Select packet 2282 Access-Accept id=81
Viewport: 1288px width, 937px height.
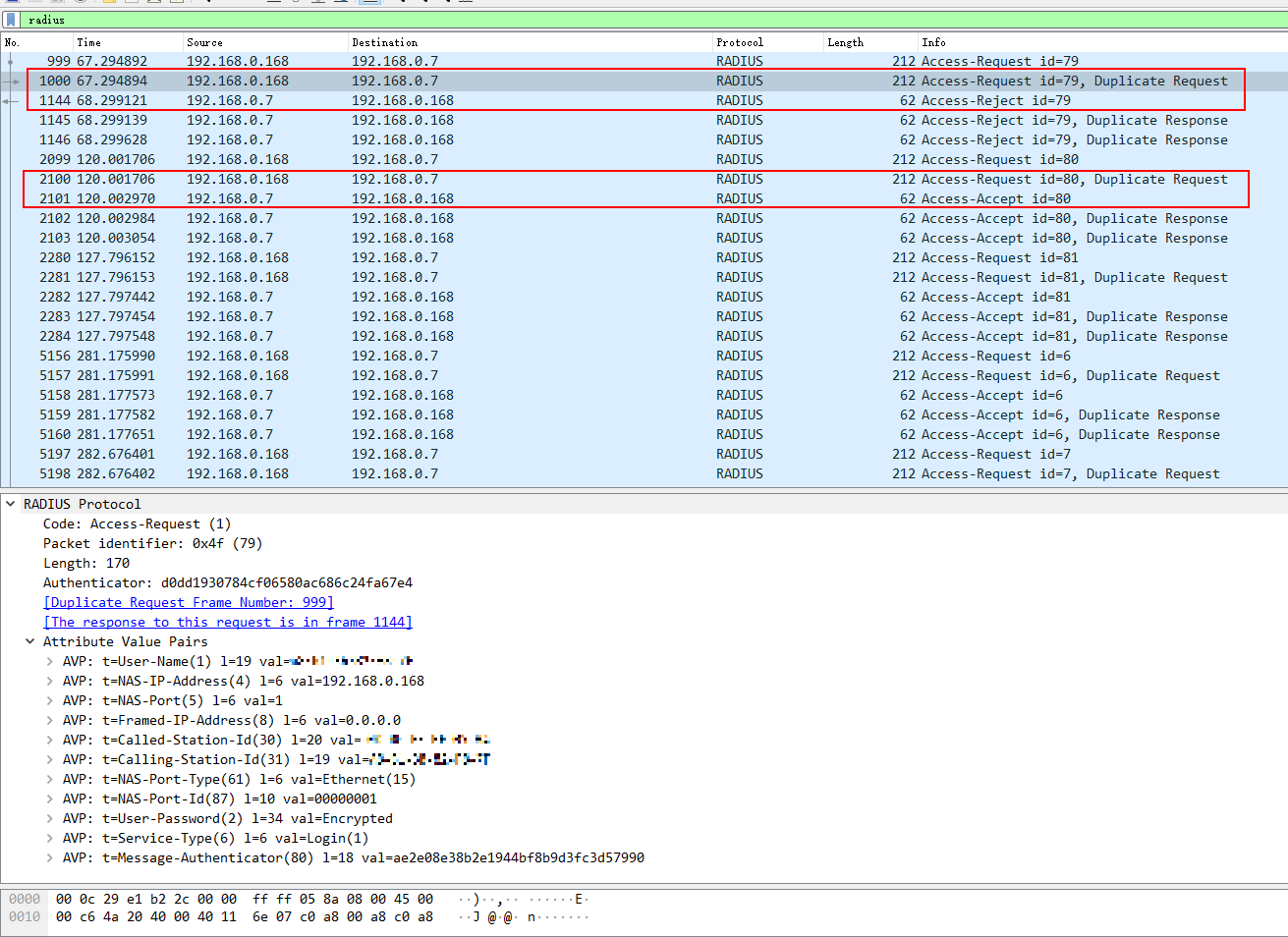[x=644, y=297]
